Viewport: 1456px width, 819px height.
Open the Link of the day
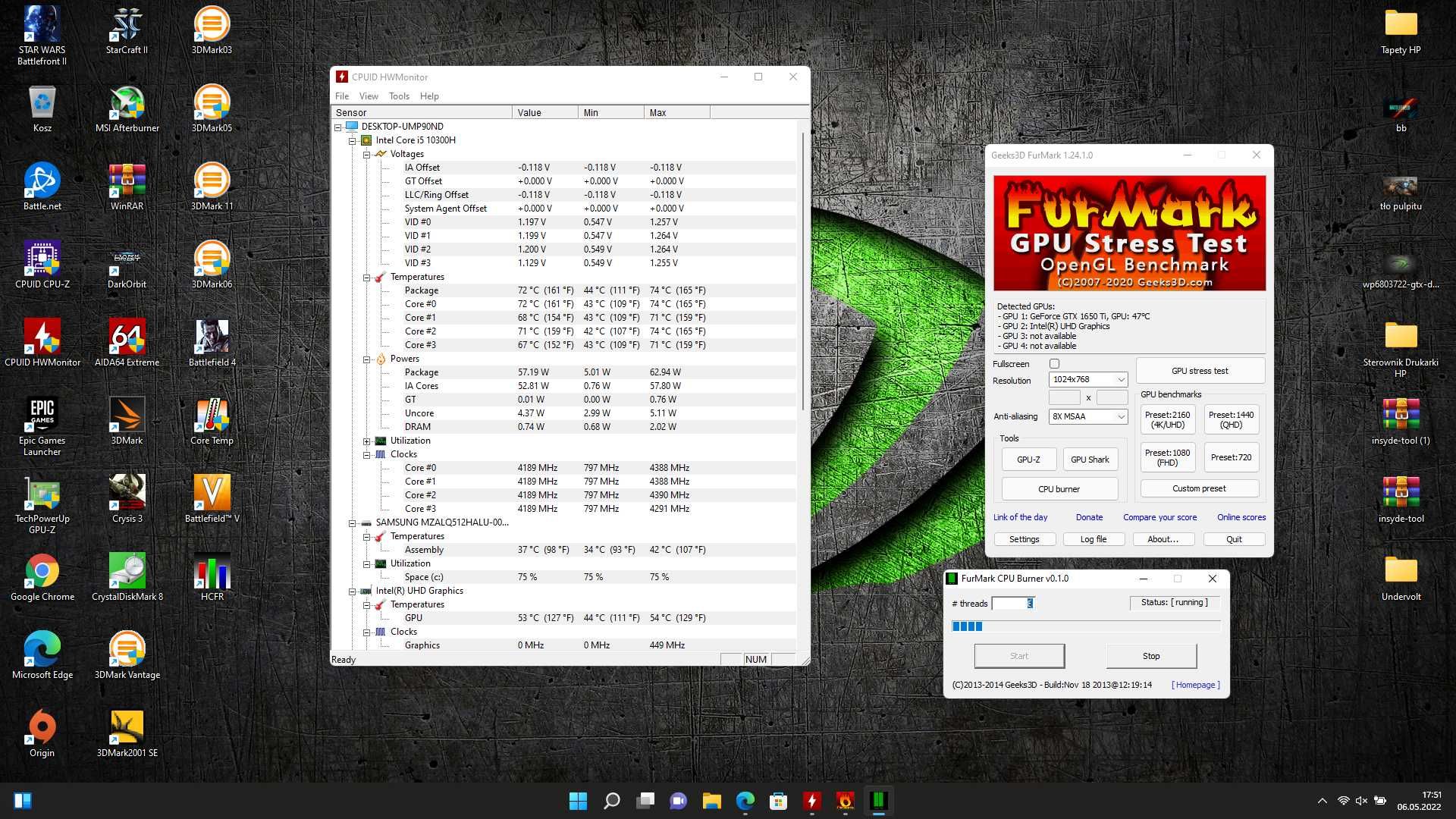click(x=1020, y=517)
